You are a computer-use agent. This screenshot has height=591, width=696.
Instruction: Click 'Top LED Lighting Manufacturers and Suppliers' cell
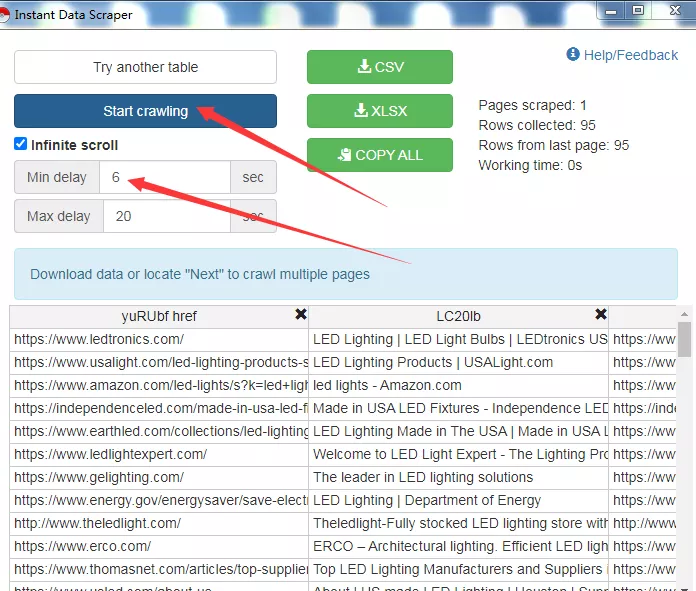click(458, 570)
